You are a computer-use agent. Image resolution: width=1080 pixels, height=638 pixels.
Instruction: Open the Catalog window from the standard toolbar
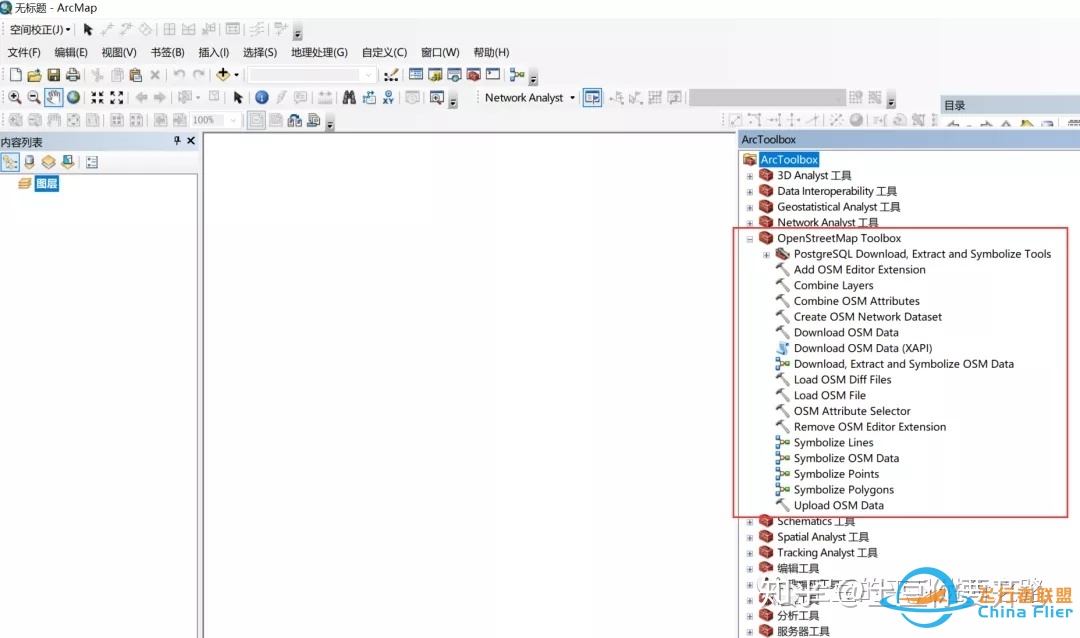pos(435,75)
